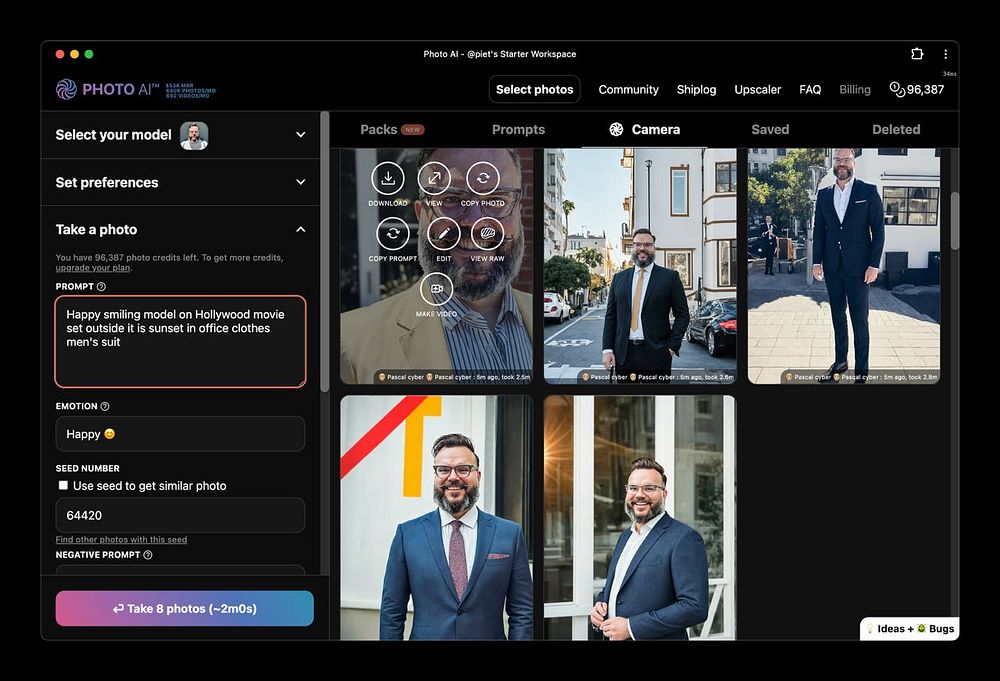This screenshot has width=1000, height=681.
Task: Click the Photo AI logo
Action: (x=106, y=89)
